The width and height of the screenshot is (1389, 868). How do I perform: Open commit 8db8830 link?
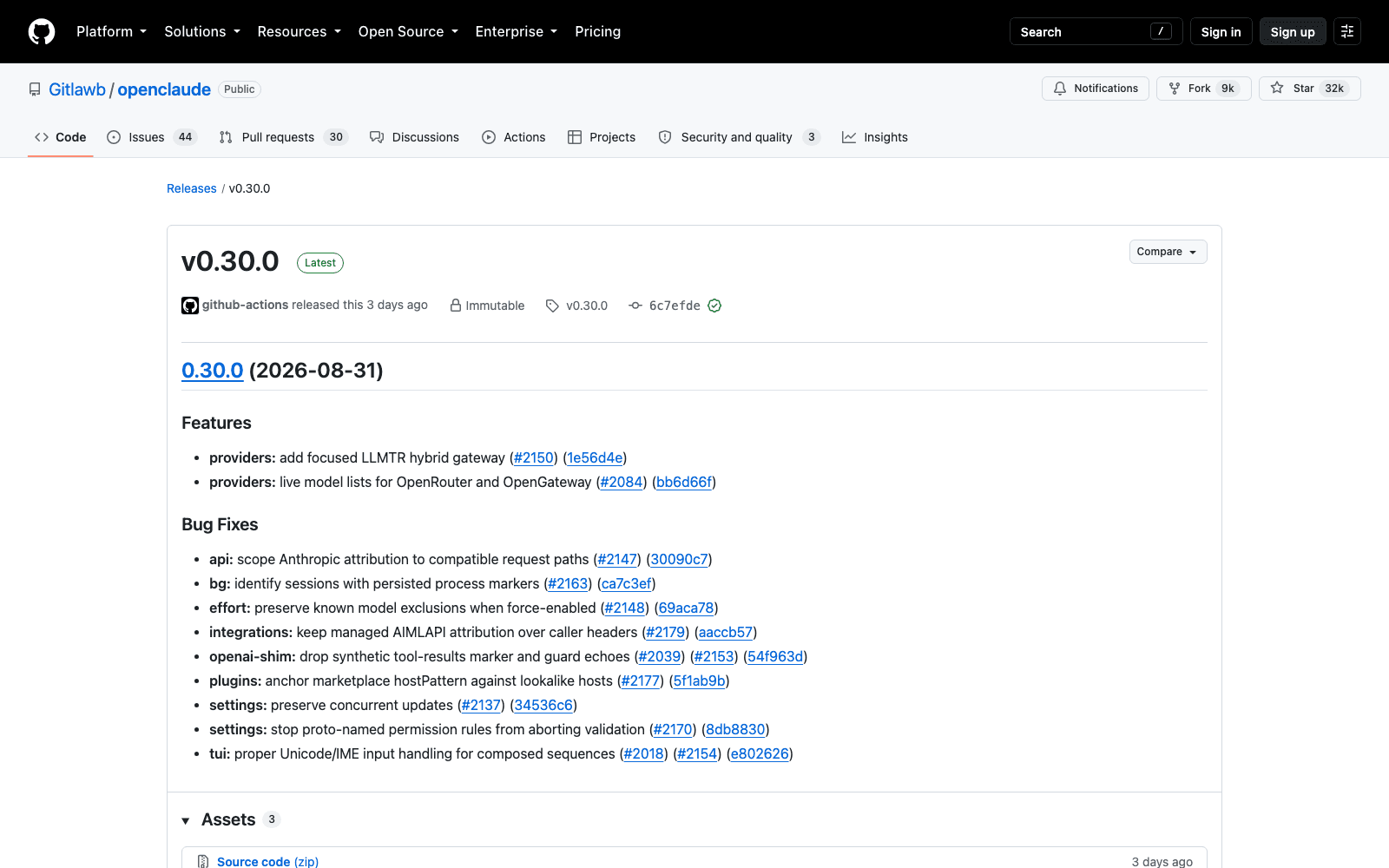pos(735,729)
